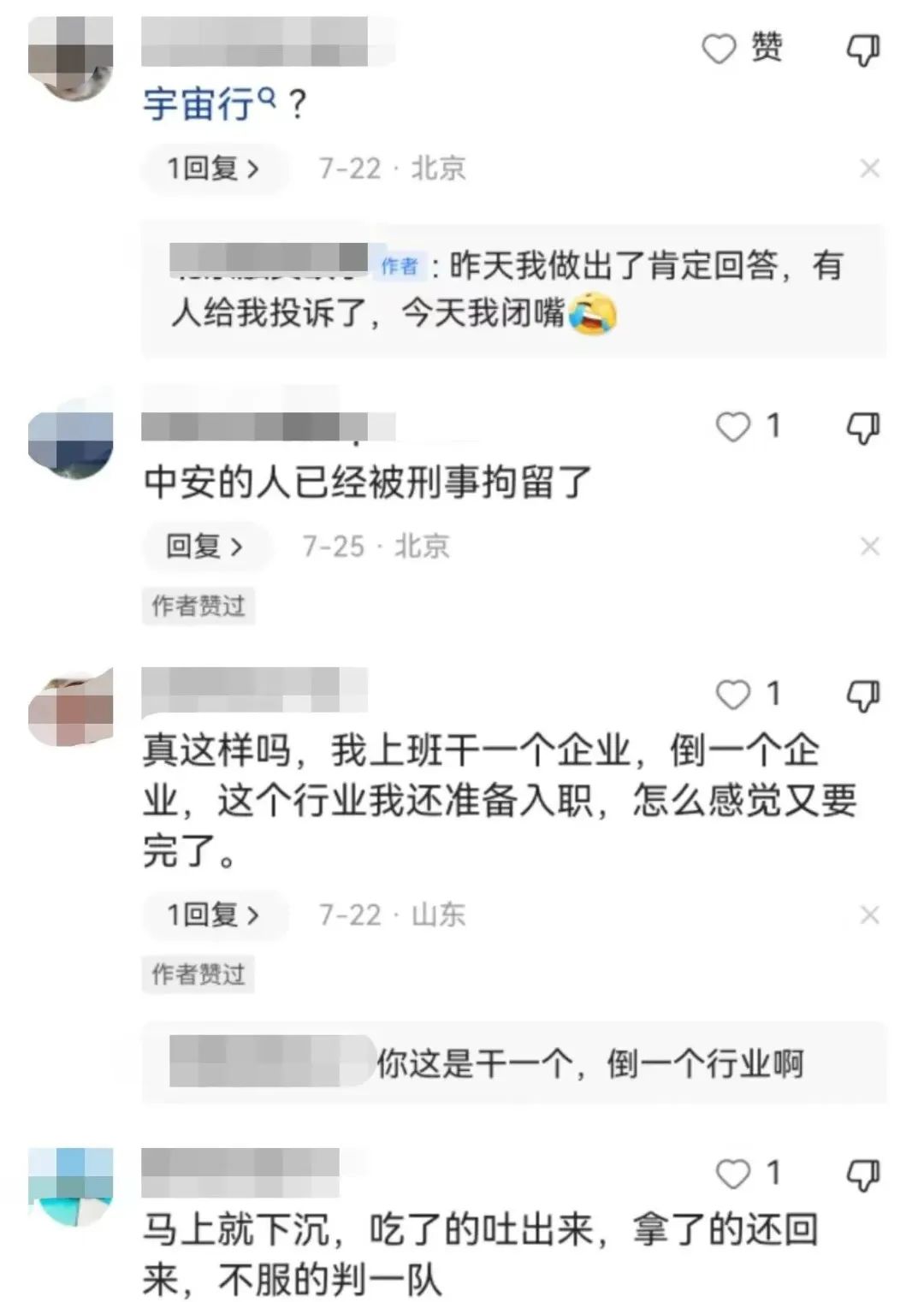Open the author reply 昨天我做出了肯定回答
Screen dimensions: 924x1302
[x=513, y=290]
